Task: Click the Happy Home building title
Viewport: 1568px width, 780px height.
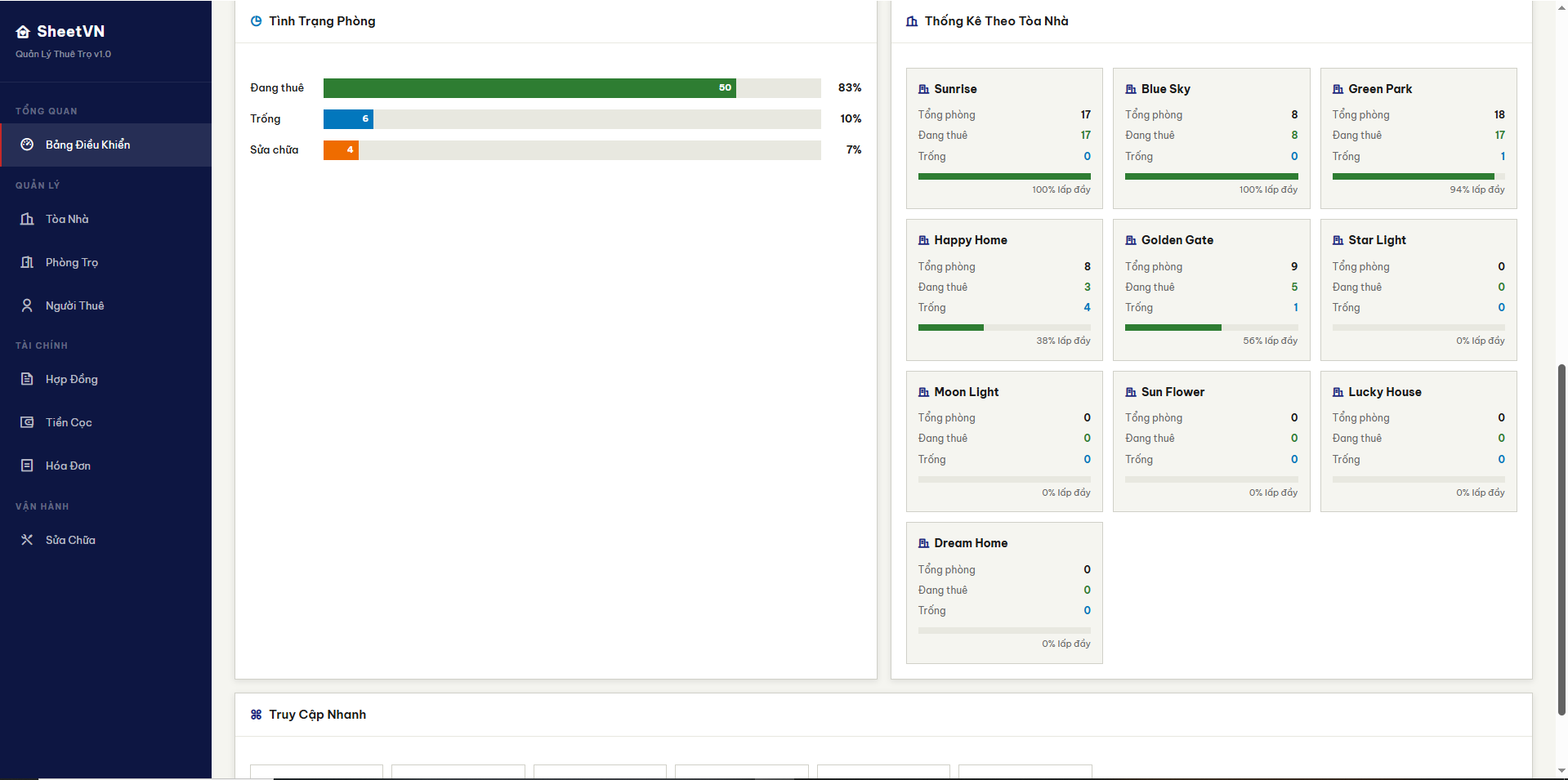Action: click(x=970, y=240)
